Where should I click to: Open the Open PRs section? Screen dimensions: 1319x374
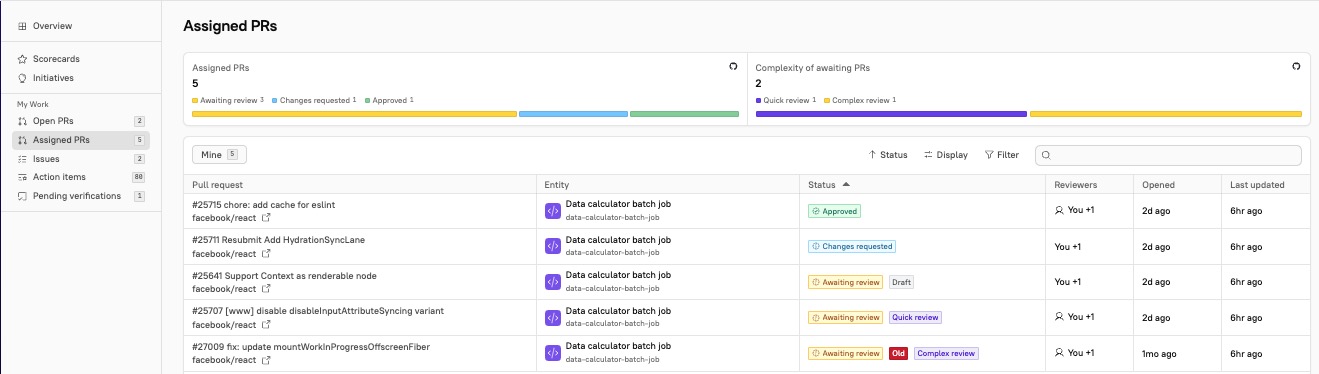tap(80, 121)
